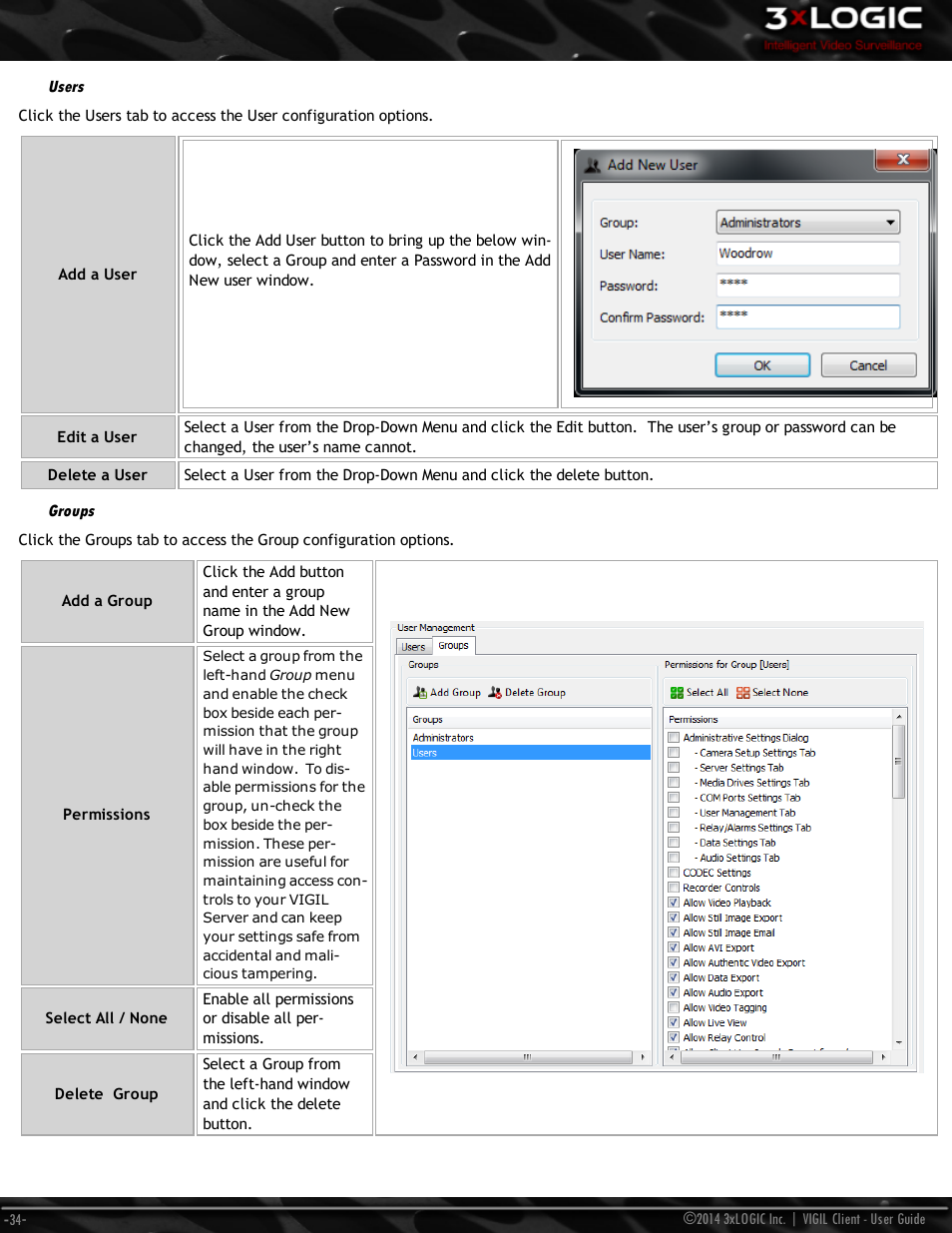Screen dimensions: 952x1233
Task: Click the Groups list horizontal scrollbar
Action: (527, 1056)
